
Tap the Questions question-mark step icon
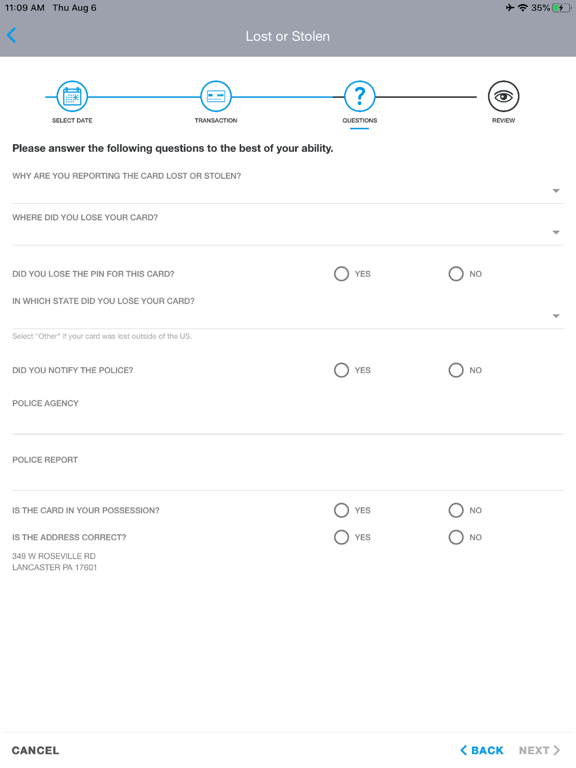(360, 96)
